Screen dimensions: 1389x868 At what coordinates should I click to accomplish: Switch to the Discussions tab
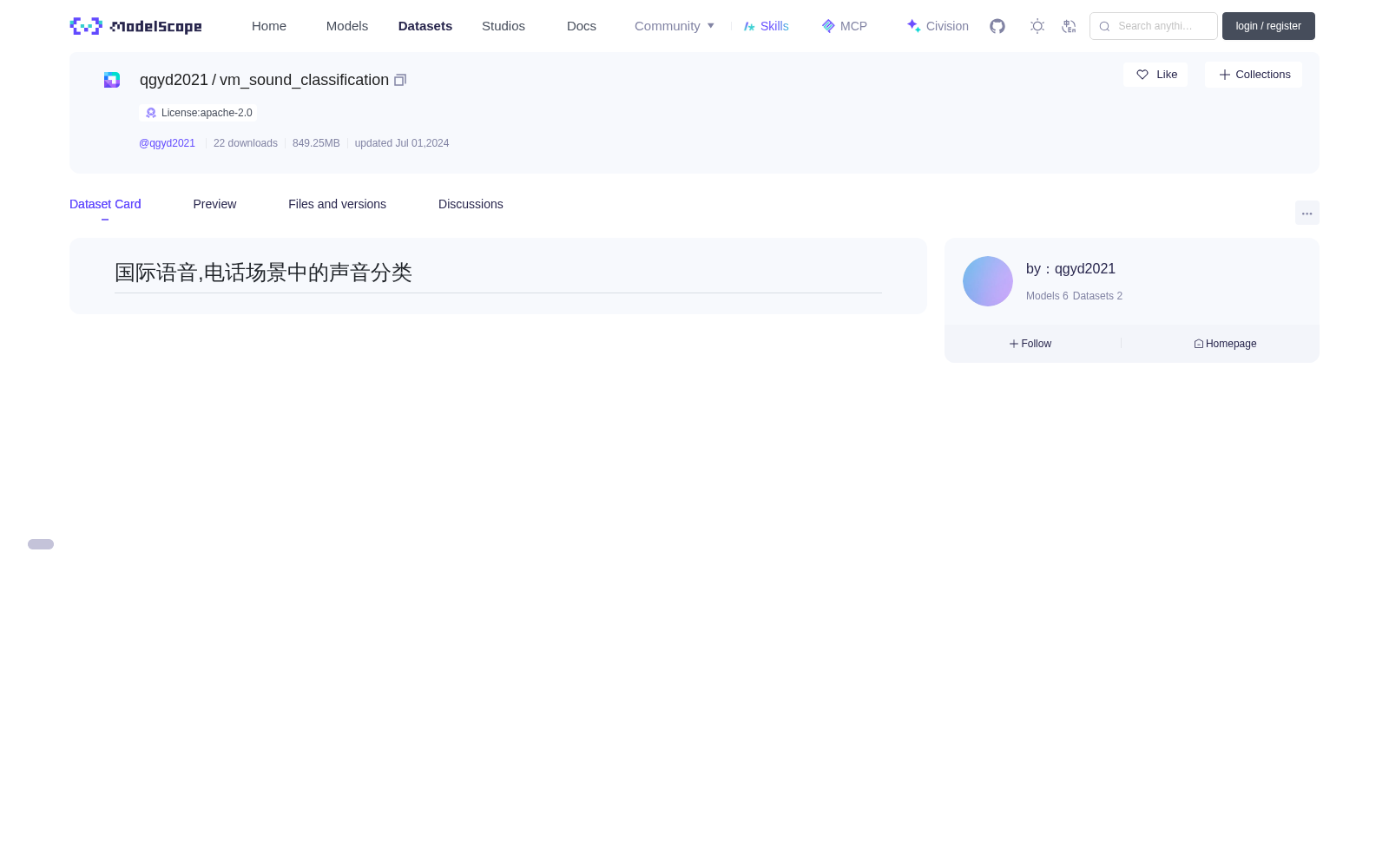pyautogui.click(x=471, y=204)
